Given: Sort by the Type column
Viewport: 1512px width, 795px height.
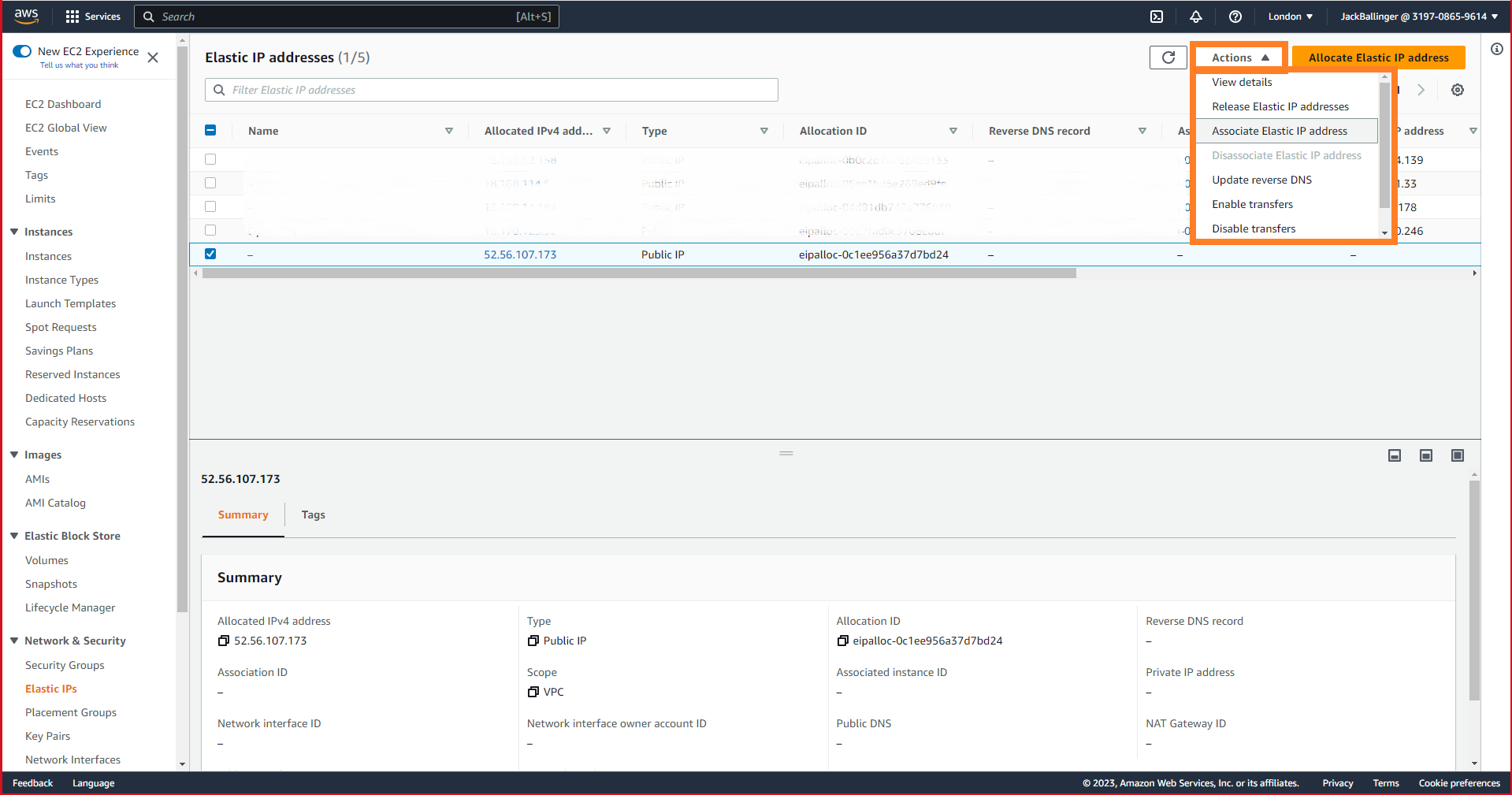Looking at the screenshot, I should (764, 131).
